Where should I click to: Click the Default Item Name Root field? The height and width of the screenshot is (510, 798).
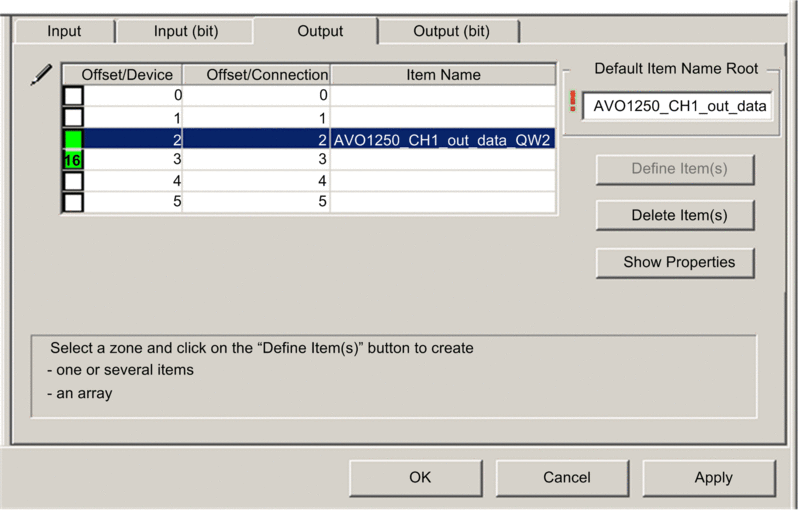(678, 106)
